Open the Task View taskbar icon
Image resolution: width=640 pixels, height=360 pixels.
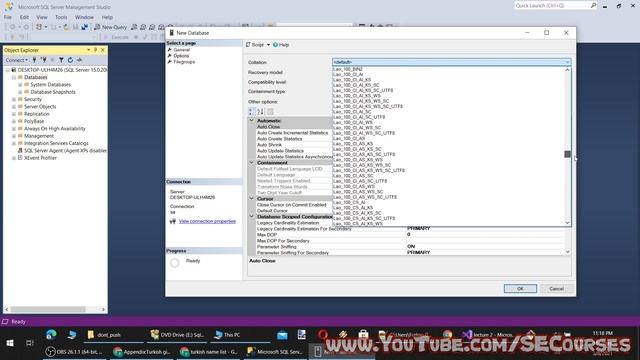coord(29,343)
